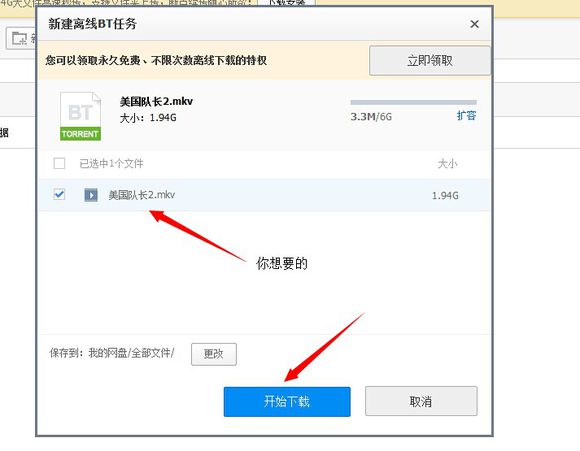Click the 已选中1个文件 label
This screenshot has width=580, height=451.
click(111, 164)
